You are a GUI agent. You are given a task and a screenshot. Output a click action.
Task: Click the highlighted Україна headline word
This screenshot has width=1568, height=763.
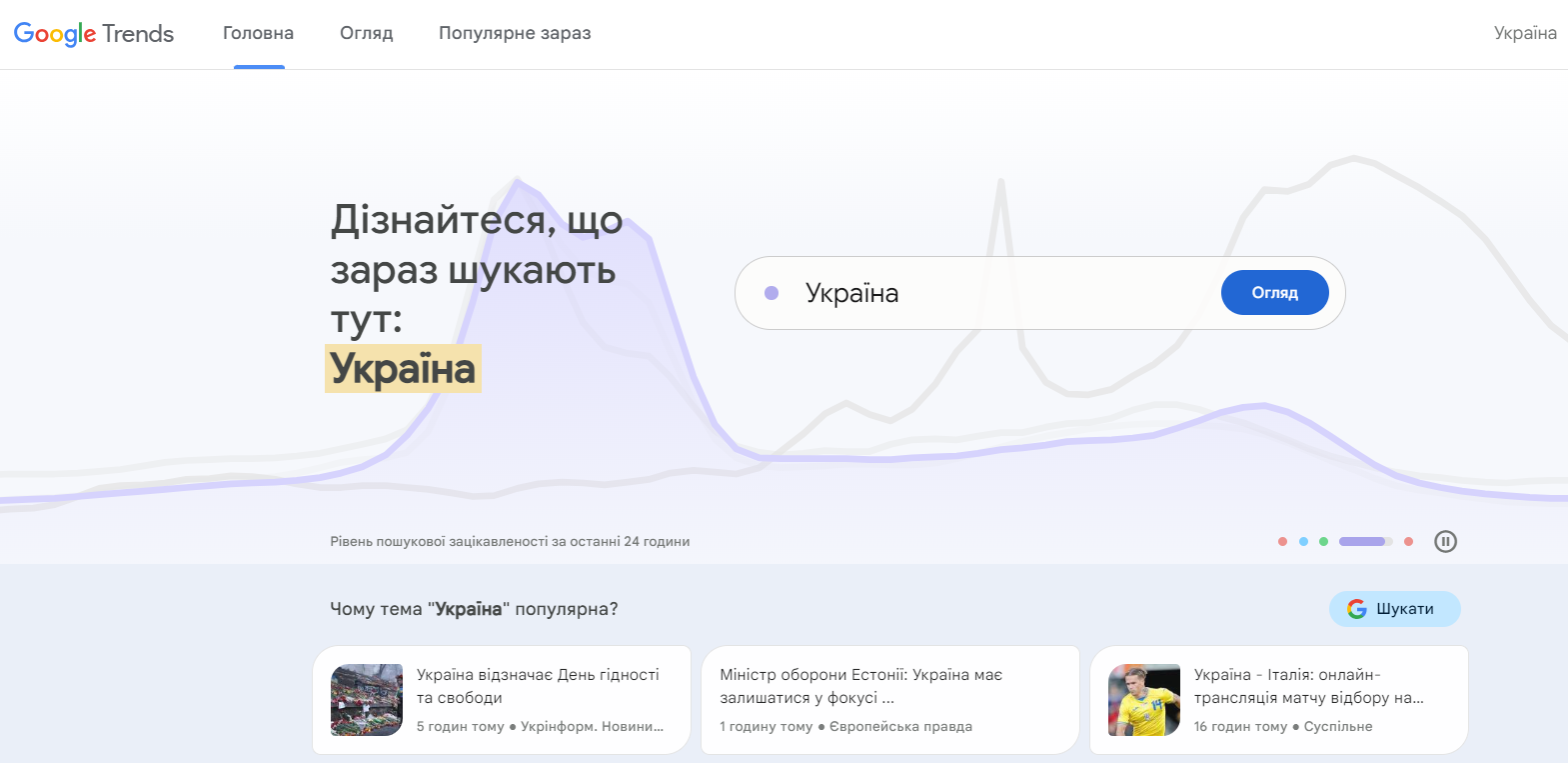(403, 369)
